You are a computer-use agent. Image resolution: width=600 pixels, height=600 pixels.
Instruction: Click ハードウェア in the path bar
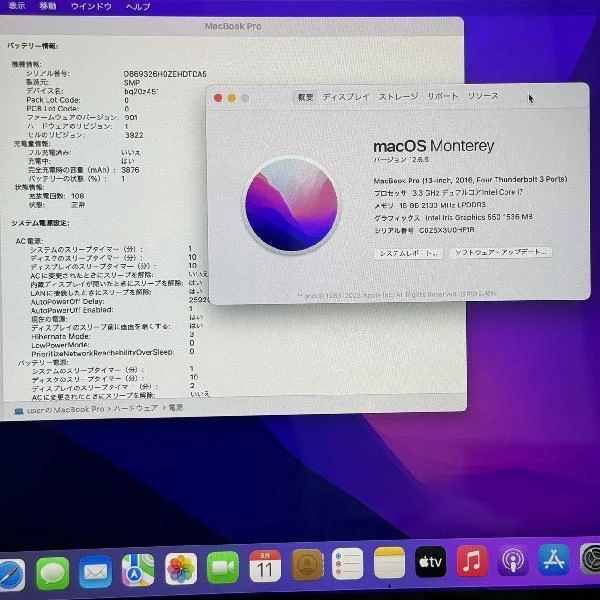point(135,408)
